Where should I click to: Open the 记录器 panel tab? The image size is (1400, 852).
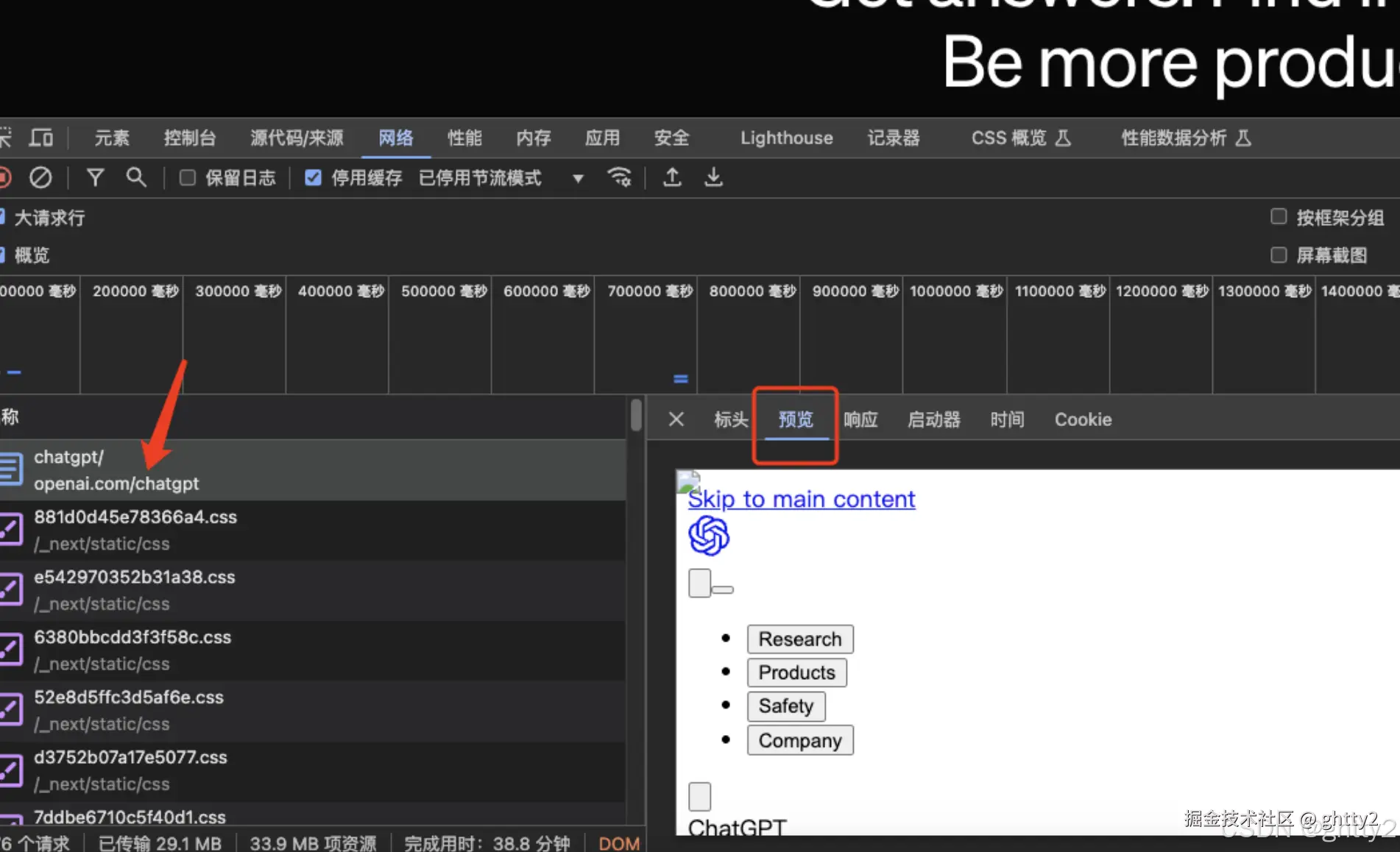(894, 138)
